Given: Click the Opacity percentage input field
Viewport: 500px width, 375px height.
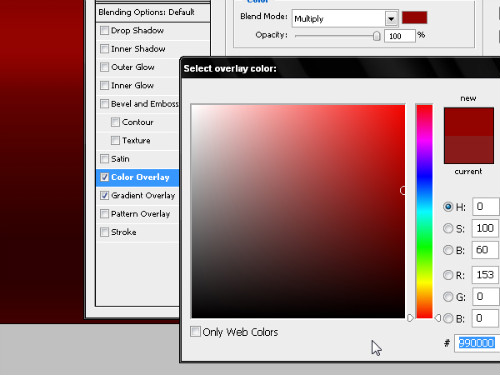Looking at the screenshot, I should (400, 36).
